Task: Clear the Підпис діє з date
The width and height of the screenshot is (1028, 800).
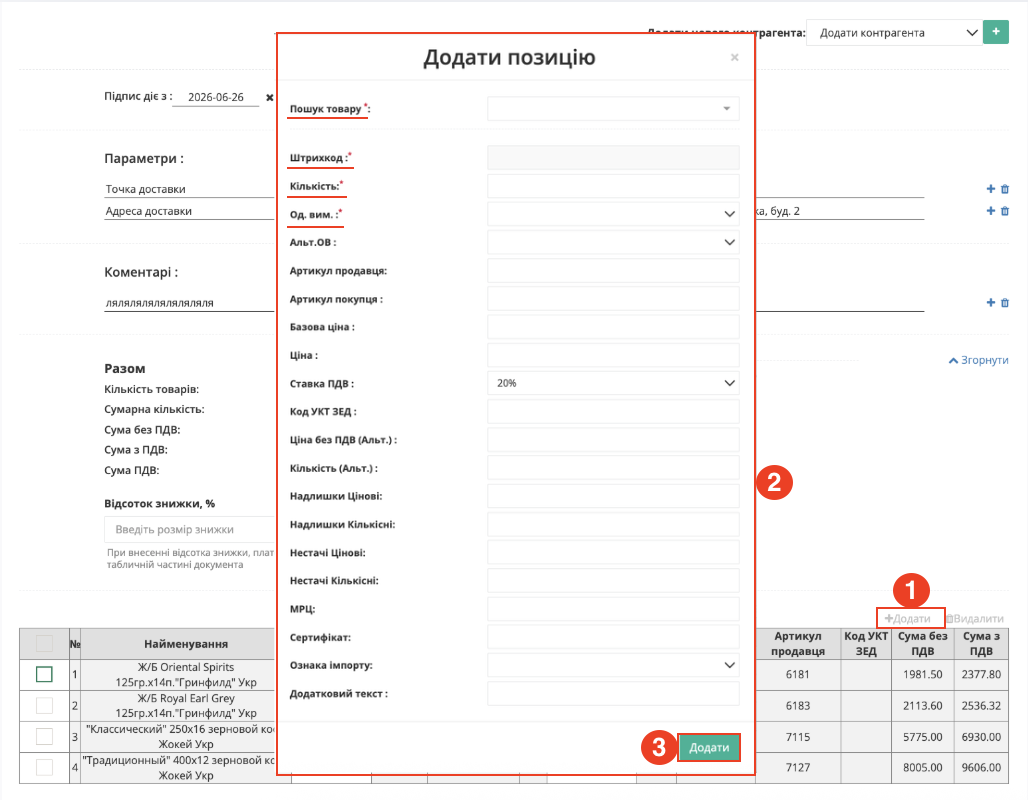Action: click(x=269, y=98)
